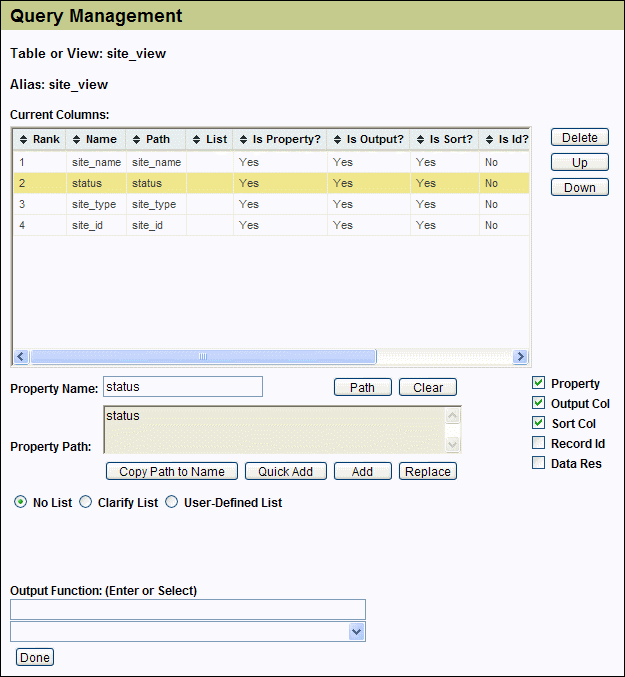Enable the Record Id checkbox
625x677 pixels.
point(538,443)
